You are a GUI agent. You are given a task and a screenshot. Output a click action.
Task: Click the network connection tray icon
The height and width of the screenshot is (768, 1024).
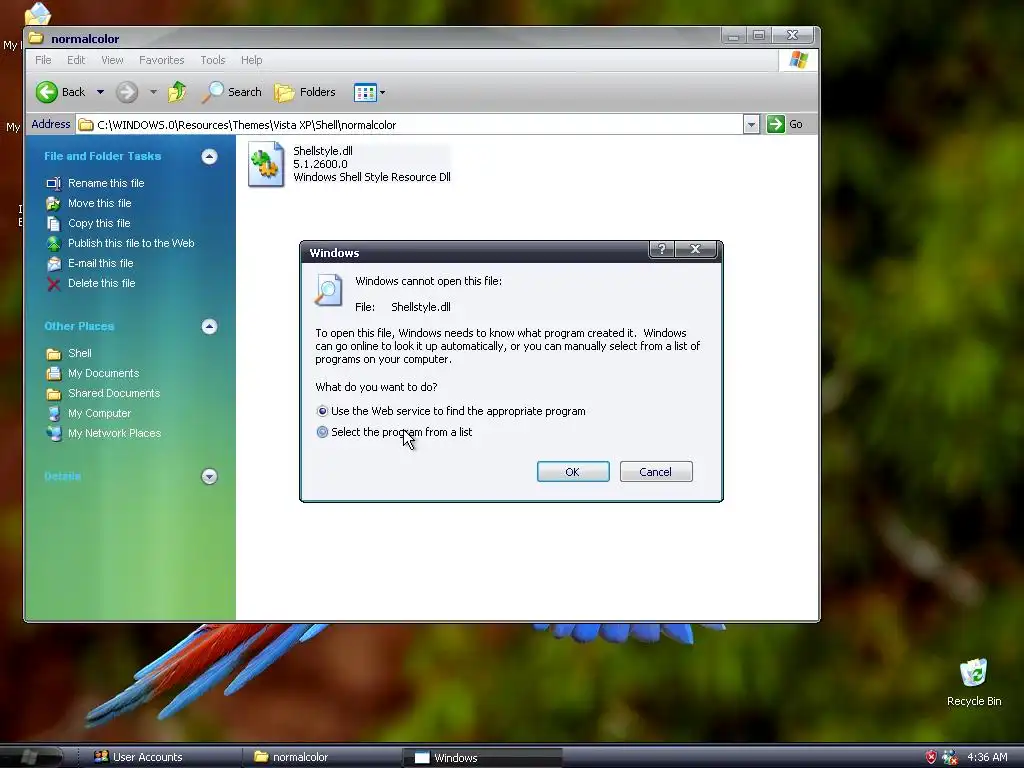[x=950, y=758]
